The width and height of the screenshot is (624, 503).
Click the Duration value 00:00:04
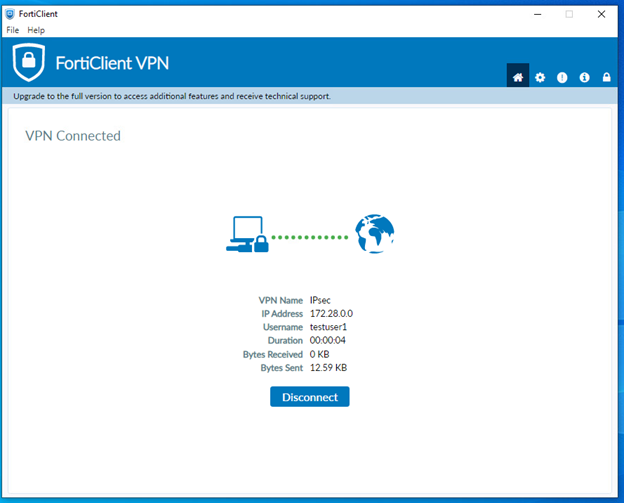click(x=330, y=341)
